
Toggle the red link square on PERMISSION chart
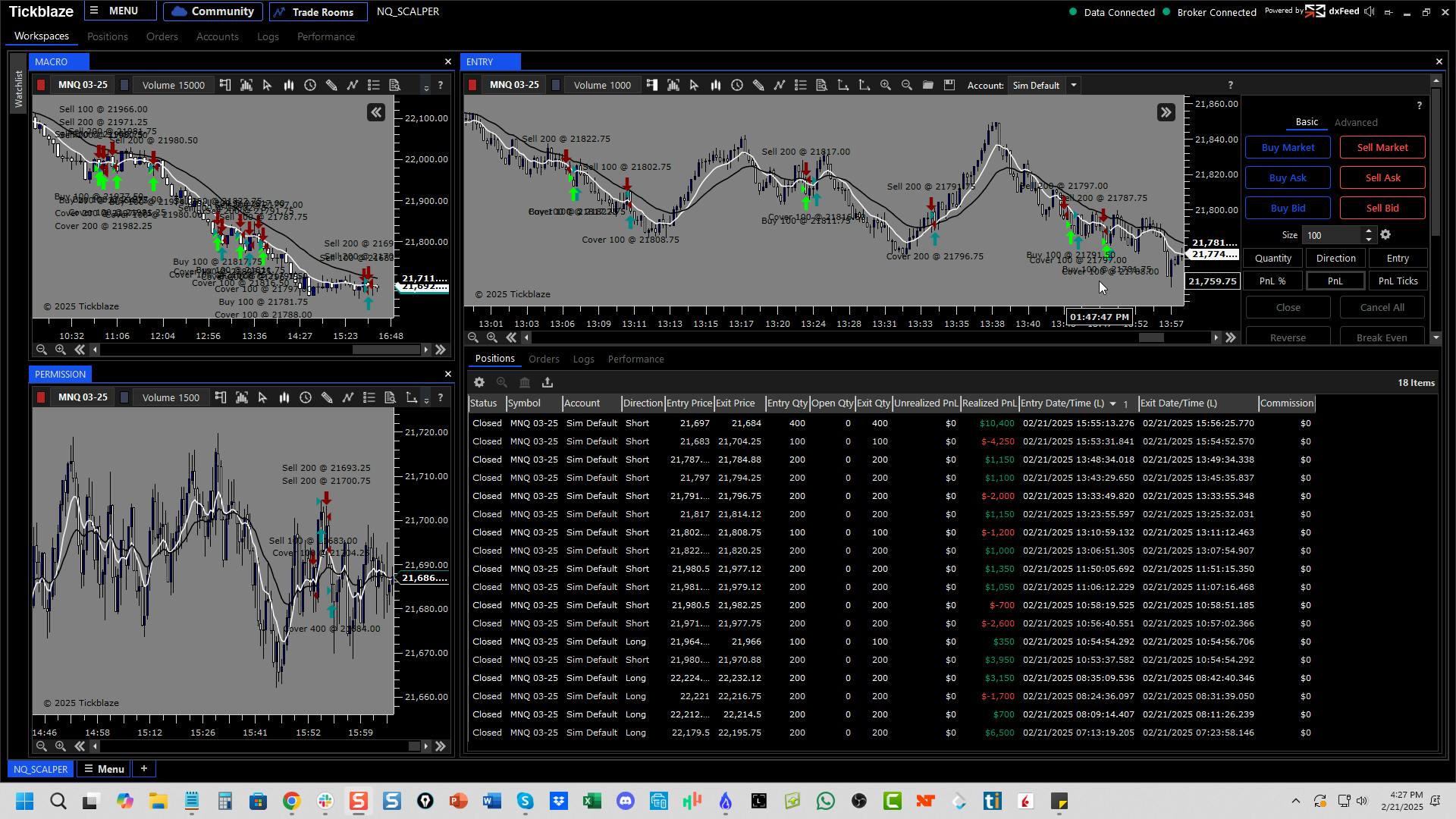[x=41, y=398]
